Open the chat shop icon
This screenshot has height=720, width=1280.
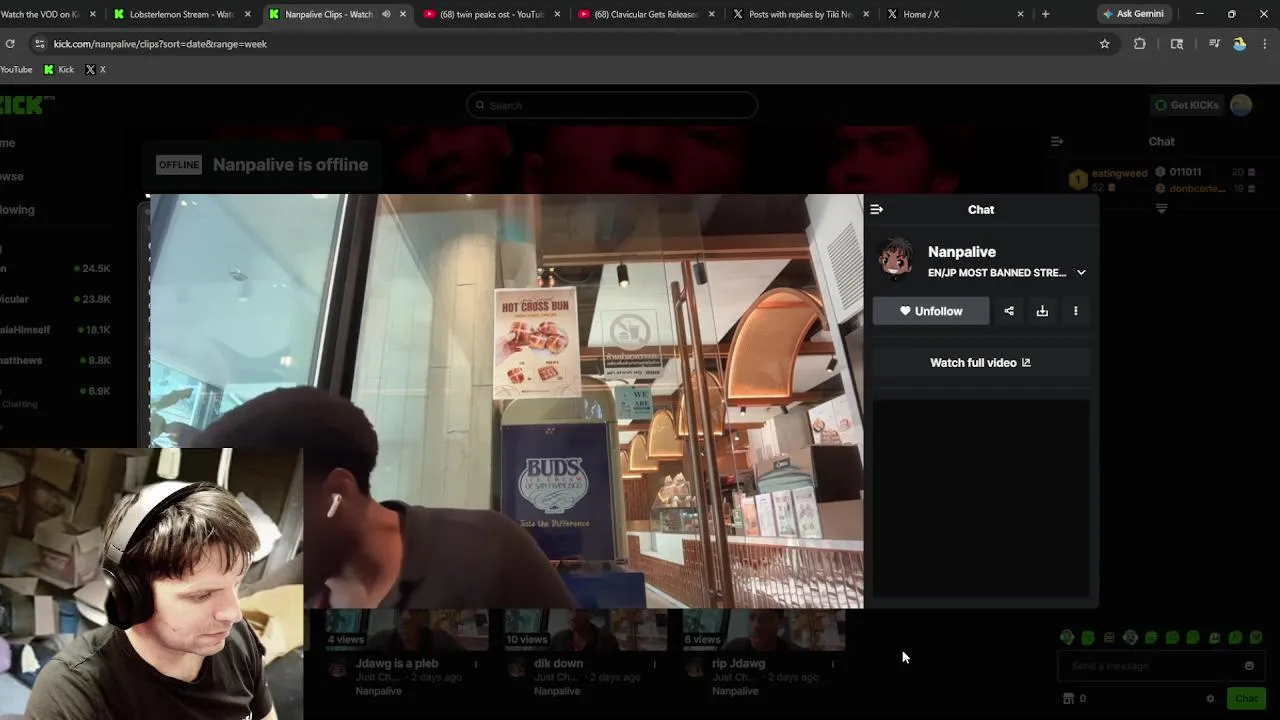pos(1068,699)
